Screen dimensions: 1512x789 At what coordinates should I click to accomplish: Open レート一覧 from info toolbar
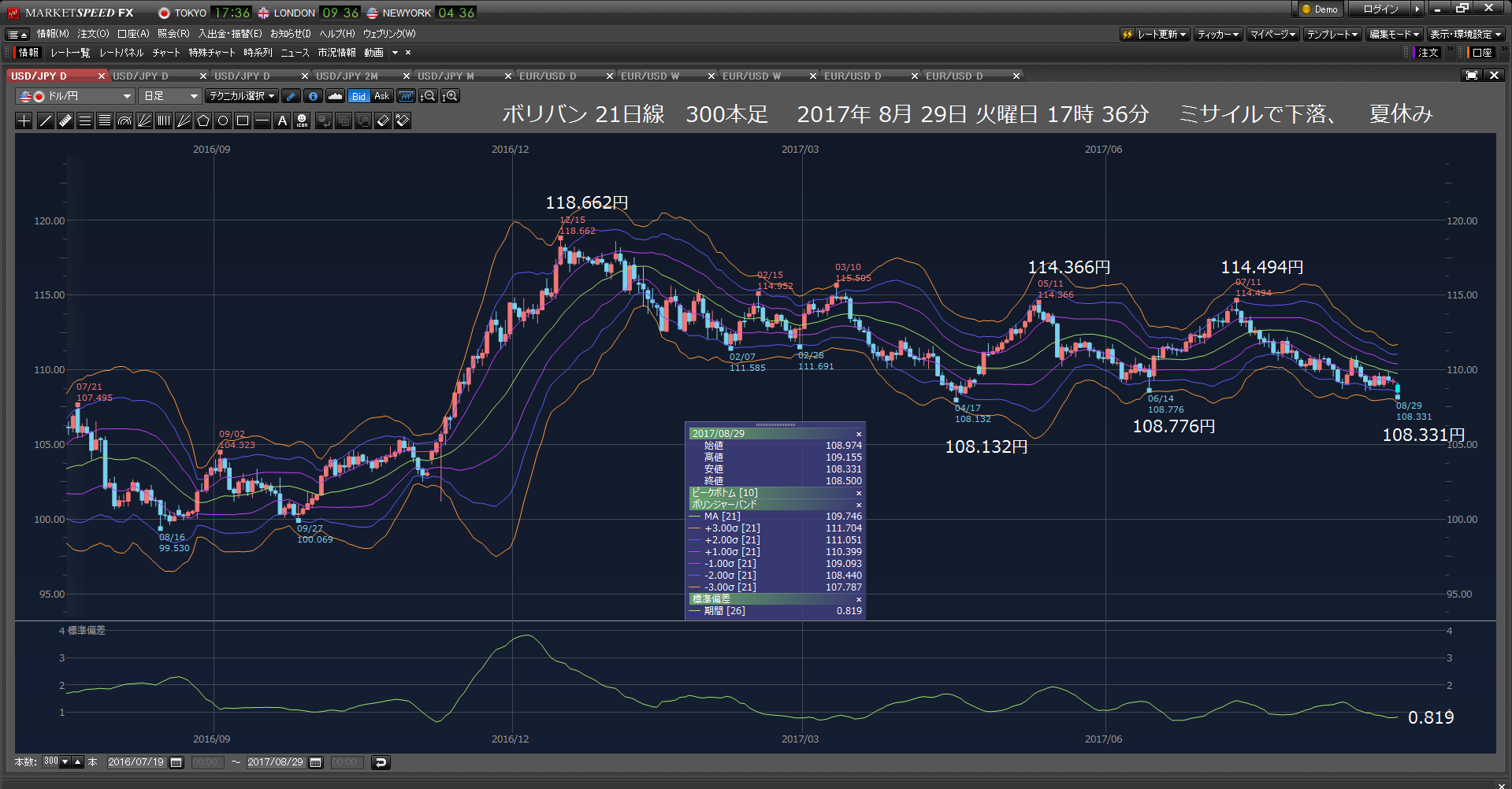coord(70,53)
